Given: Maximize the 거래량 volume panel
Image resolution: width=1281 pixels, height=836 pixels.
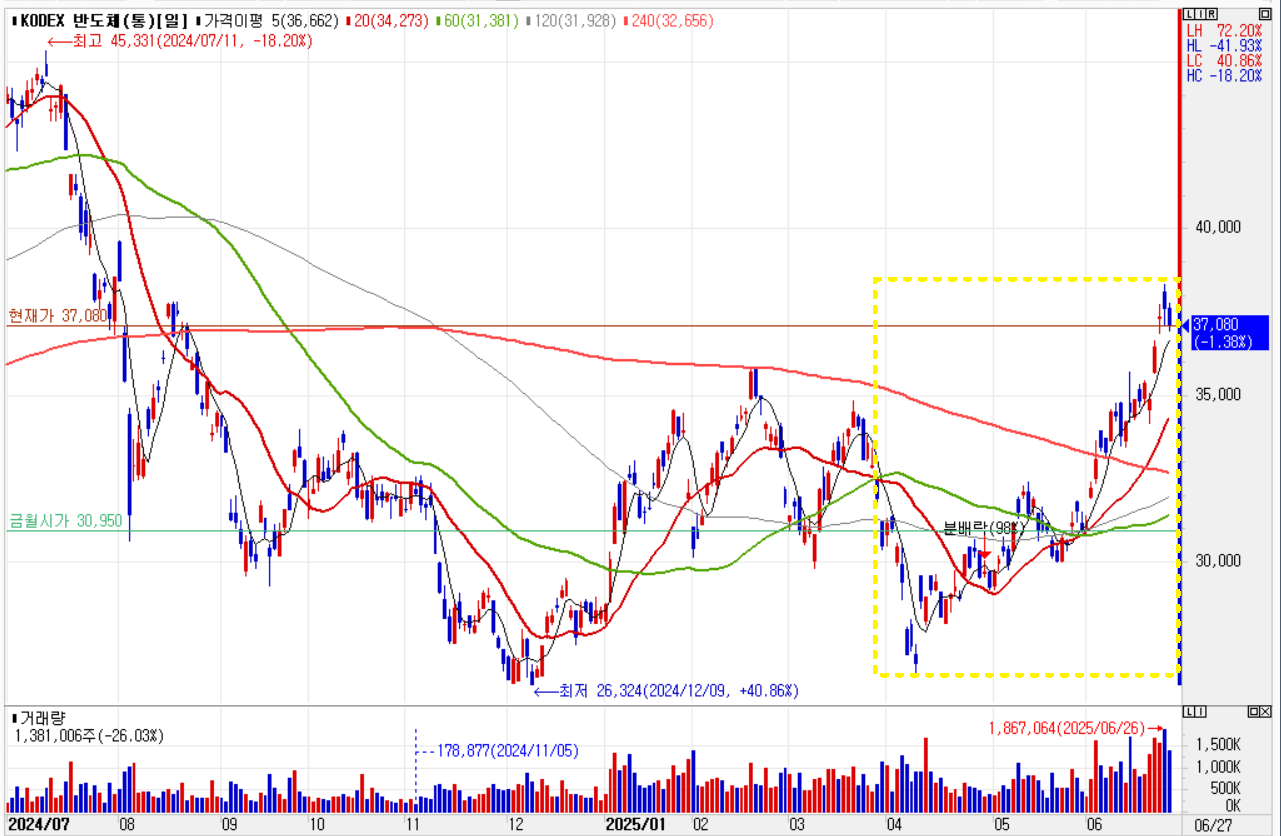Looking at the screenshot, I should pos(1253,711).
